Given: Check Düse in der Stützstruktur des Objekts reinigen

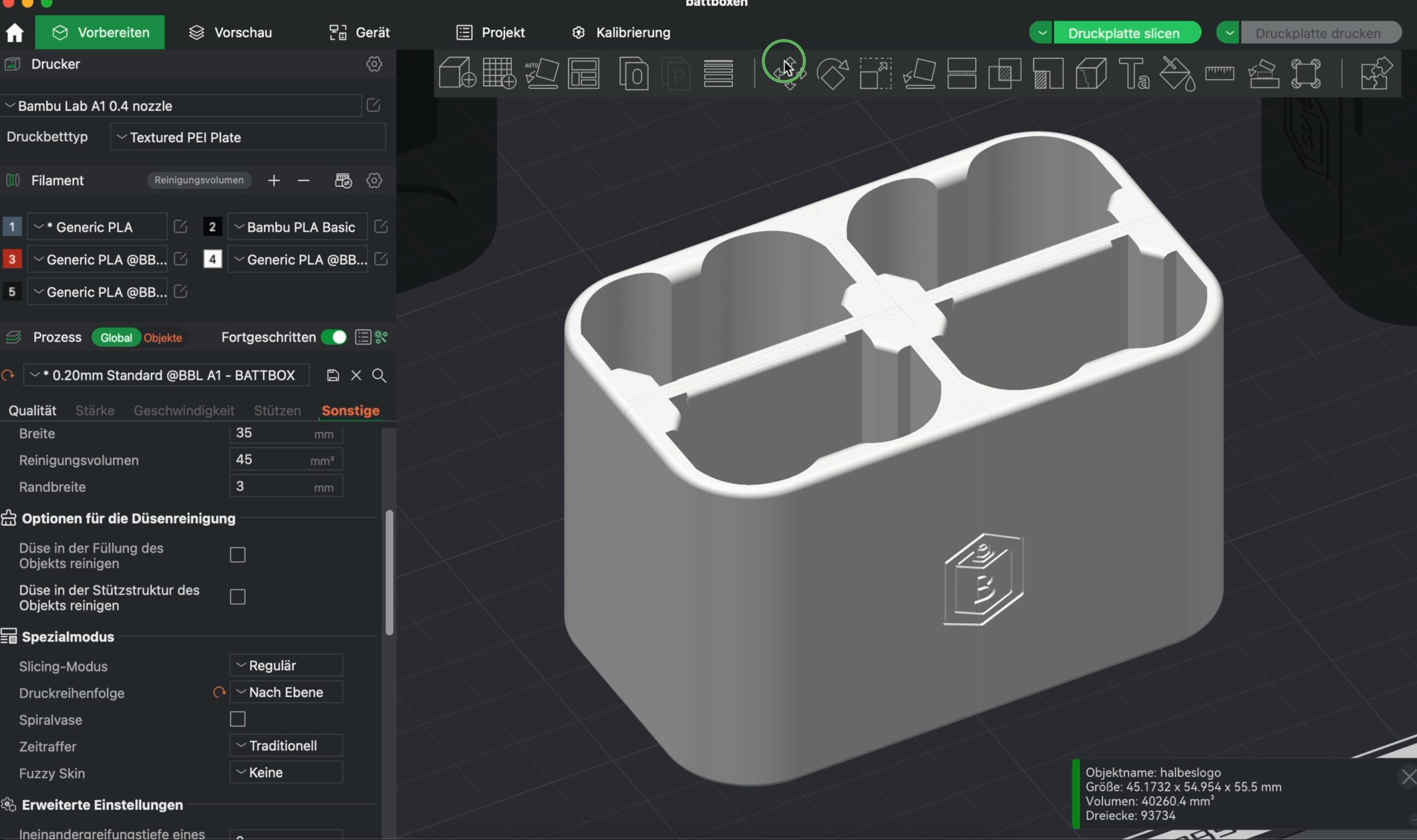Looking at the screenshot, I should [x=238, y=597].
